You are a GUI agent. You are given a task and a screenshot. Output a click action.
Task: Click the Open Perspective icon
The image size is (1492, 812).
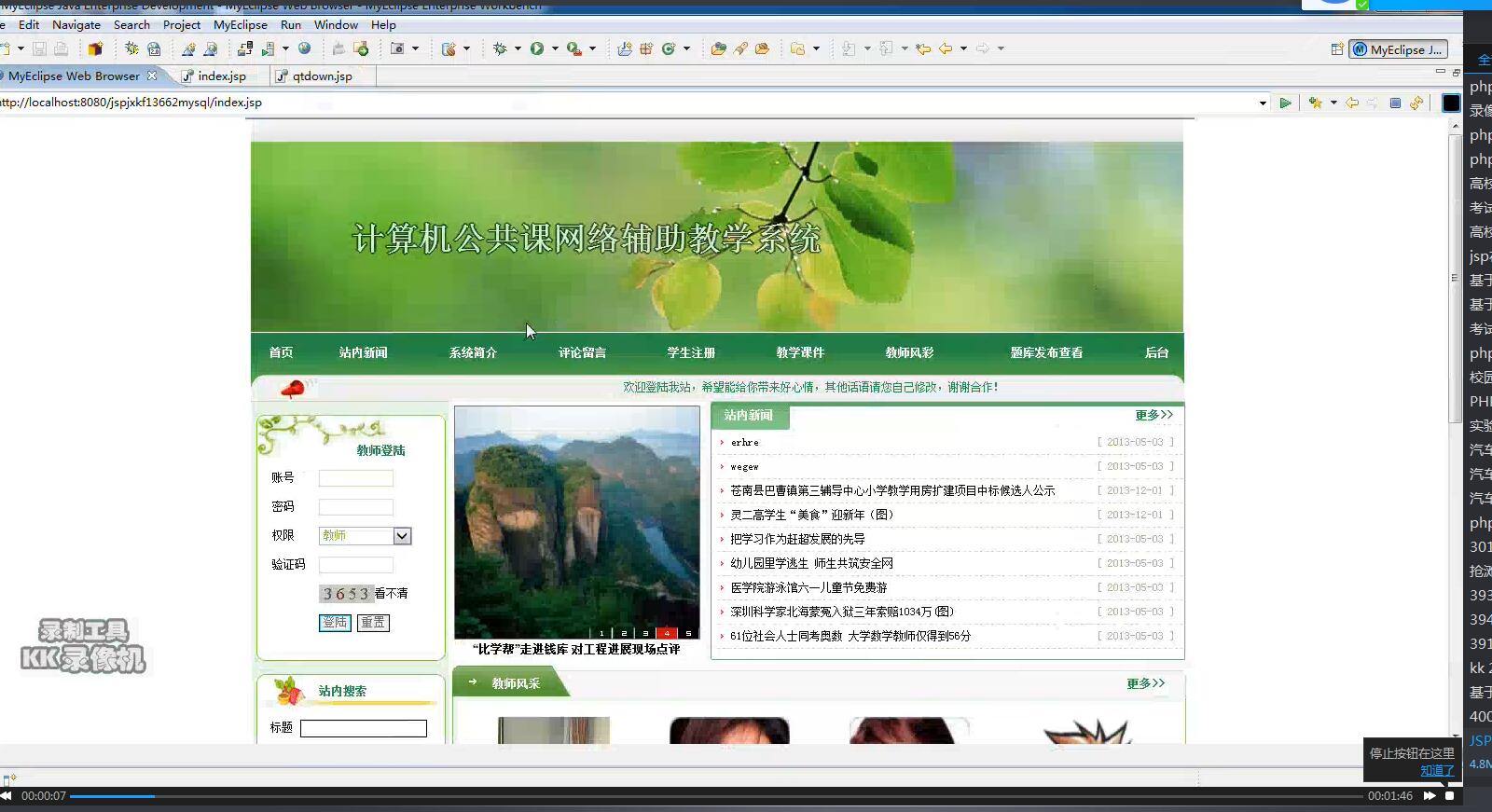point(1337,49)
